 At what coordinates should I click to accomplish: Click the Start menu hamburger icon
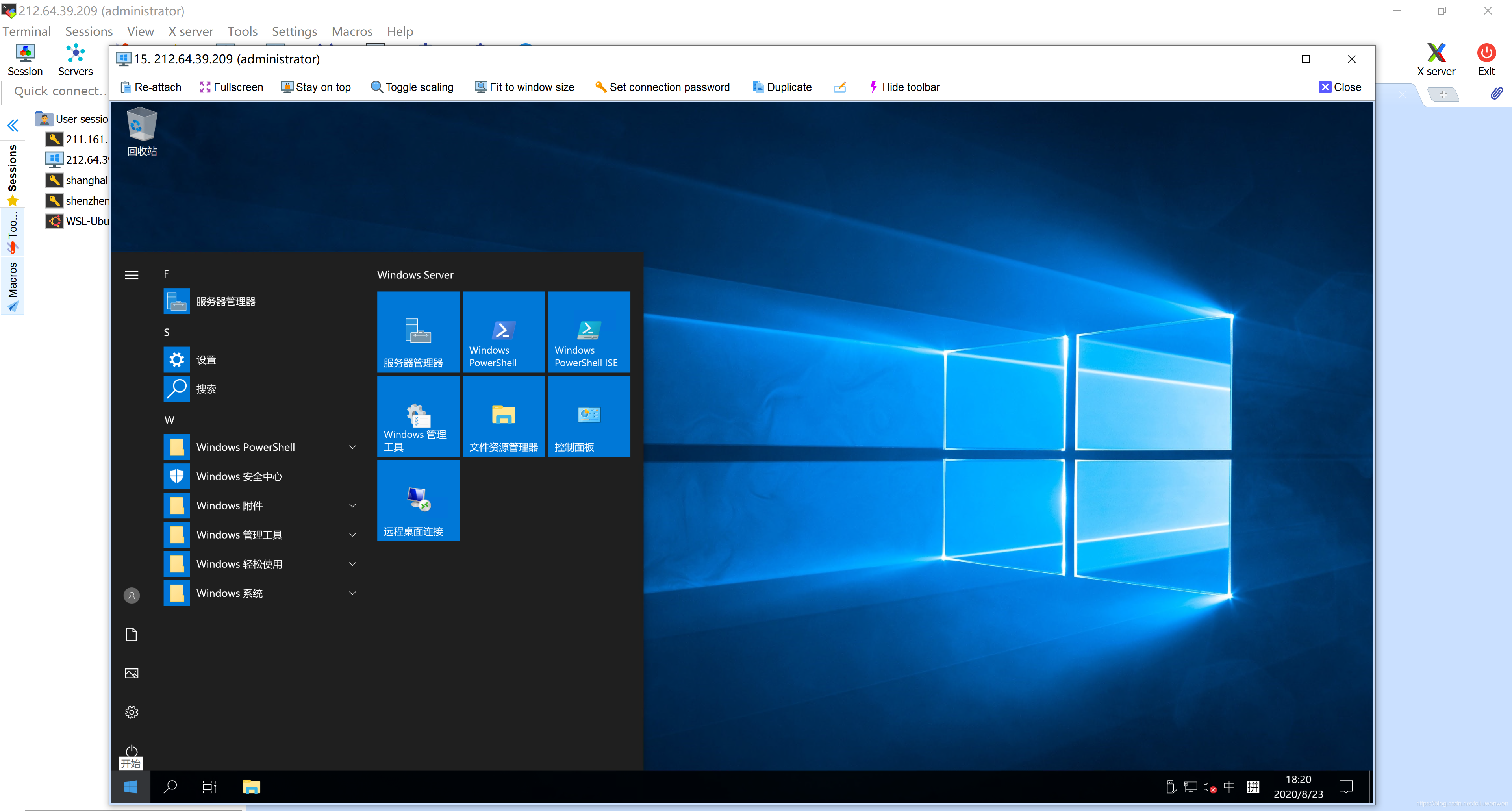pyautogui.click(x=132, y=275)
